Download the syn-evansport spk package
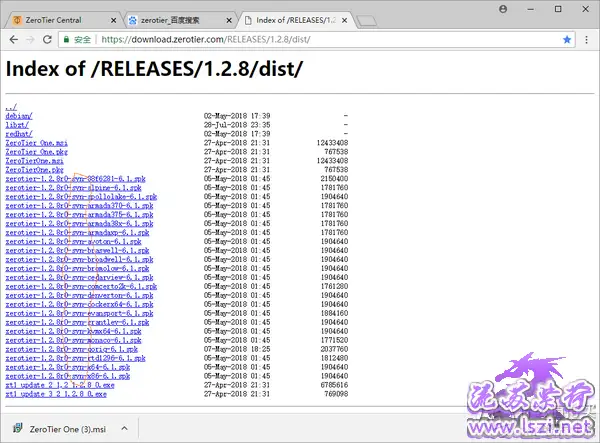The height and width of the screenshot is (443, 600). tap(79, 313)
